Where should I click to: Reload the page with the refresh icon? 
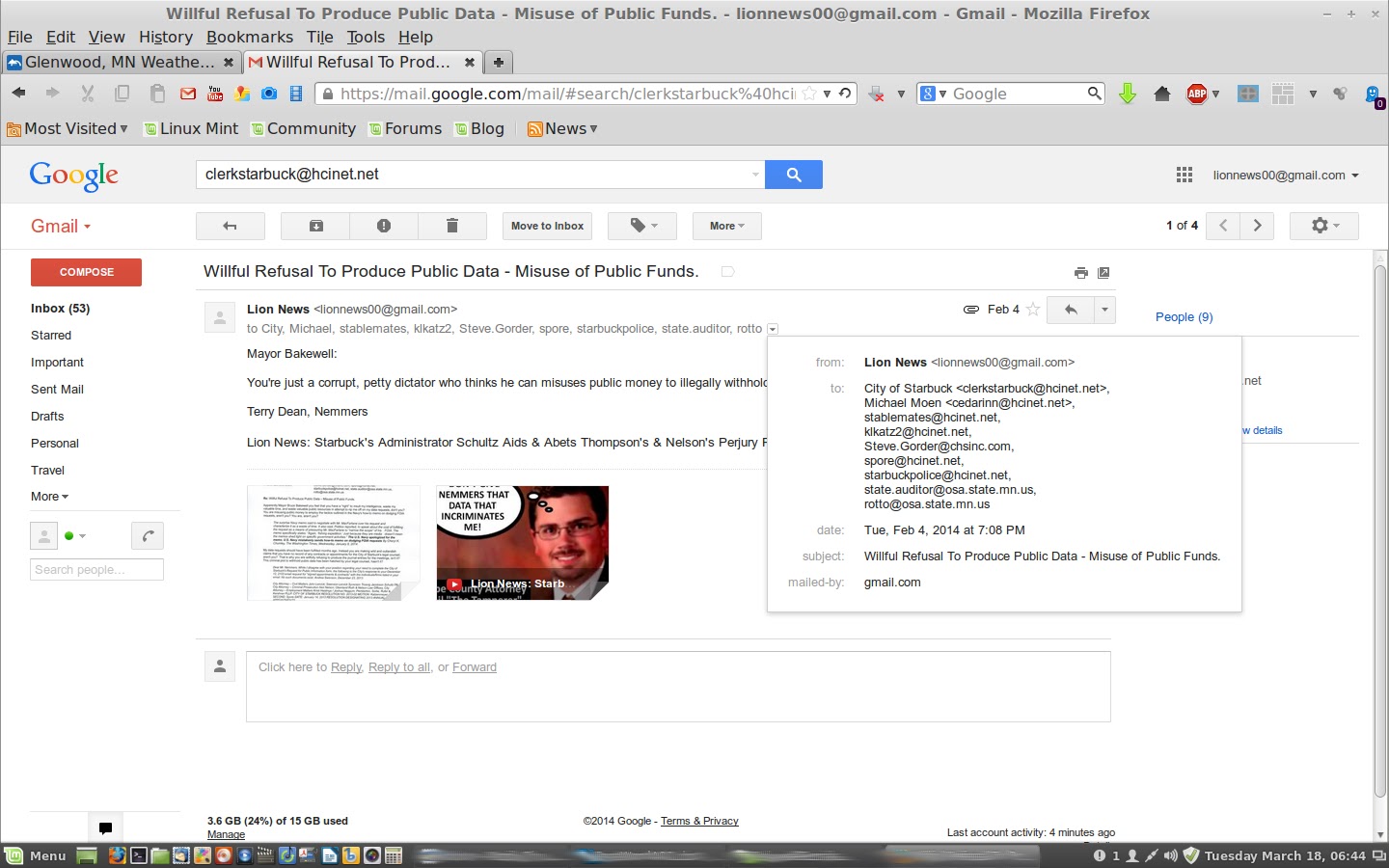click(845, 94)
